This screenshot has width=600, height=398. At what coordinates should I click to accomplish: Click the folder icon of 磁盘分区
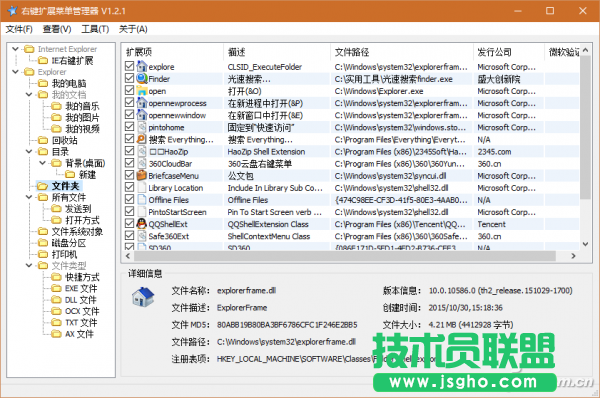(x=43, y=243)
